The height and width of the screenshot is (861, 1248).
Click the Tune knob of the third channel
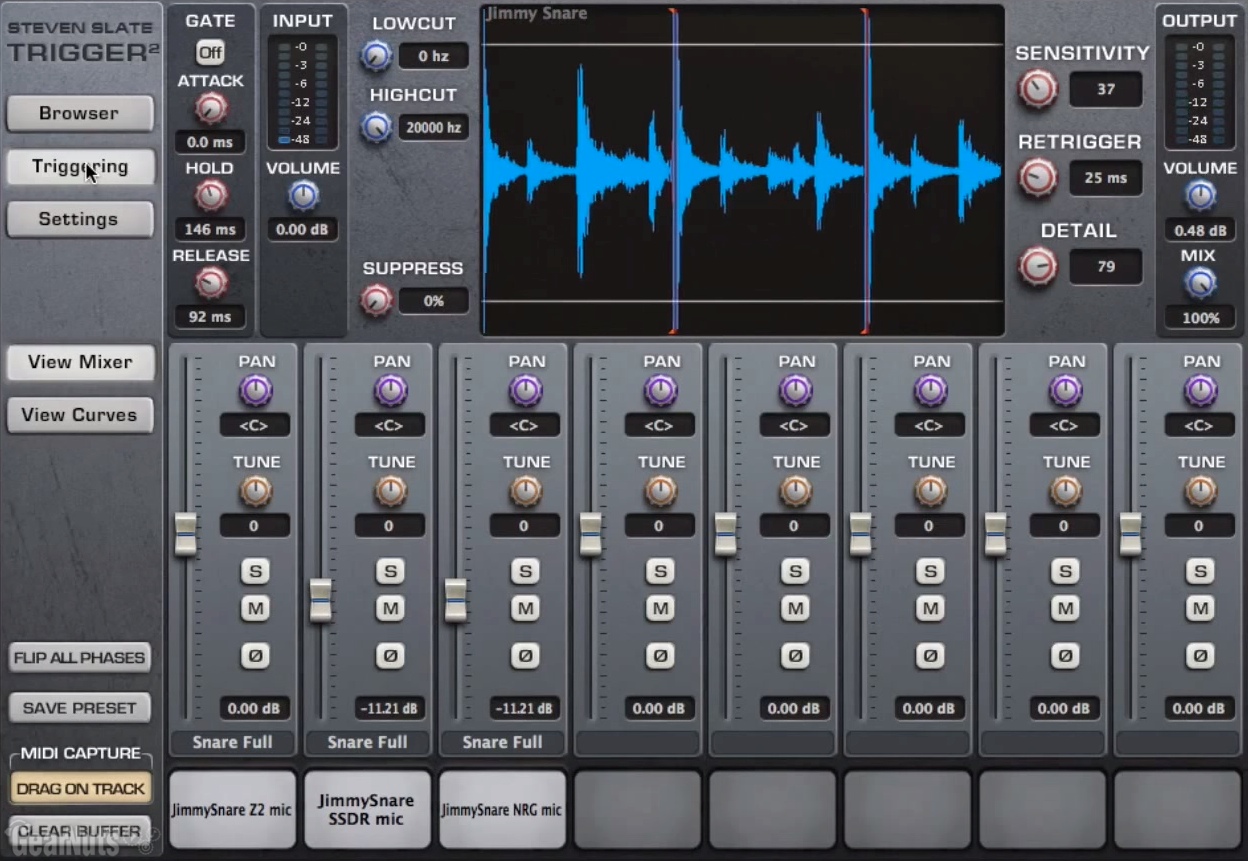[526, 491]
